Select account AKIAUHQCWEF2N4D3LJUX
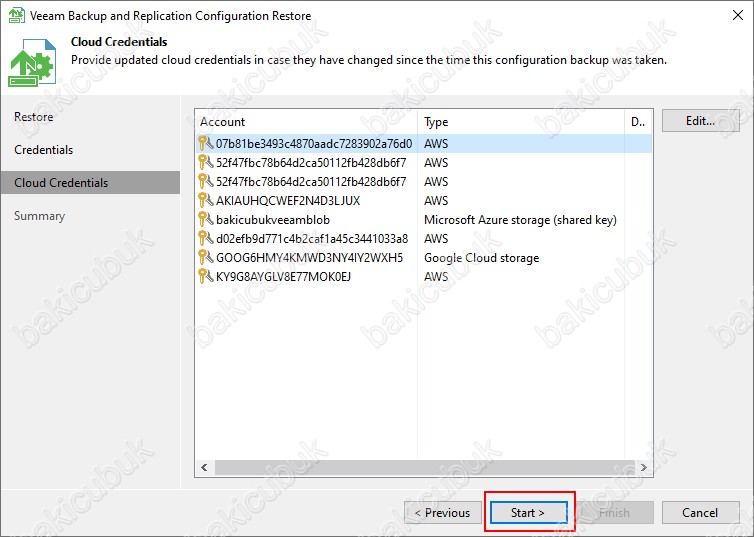This screenshot has width=754, height=537. coord(424,200)
